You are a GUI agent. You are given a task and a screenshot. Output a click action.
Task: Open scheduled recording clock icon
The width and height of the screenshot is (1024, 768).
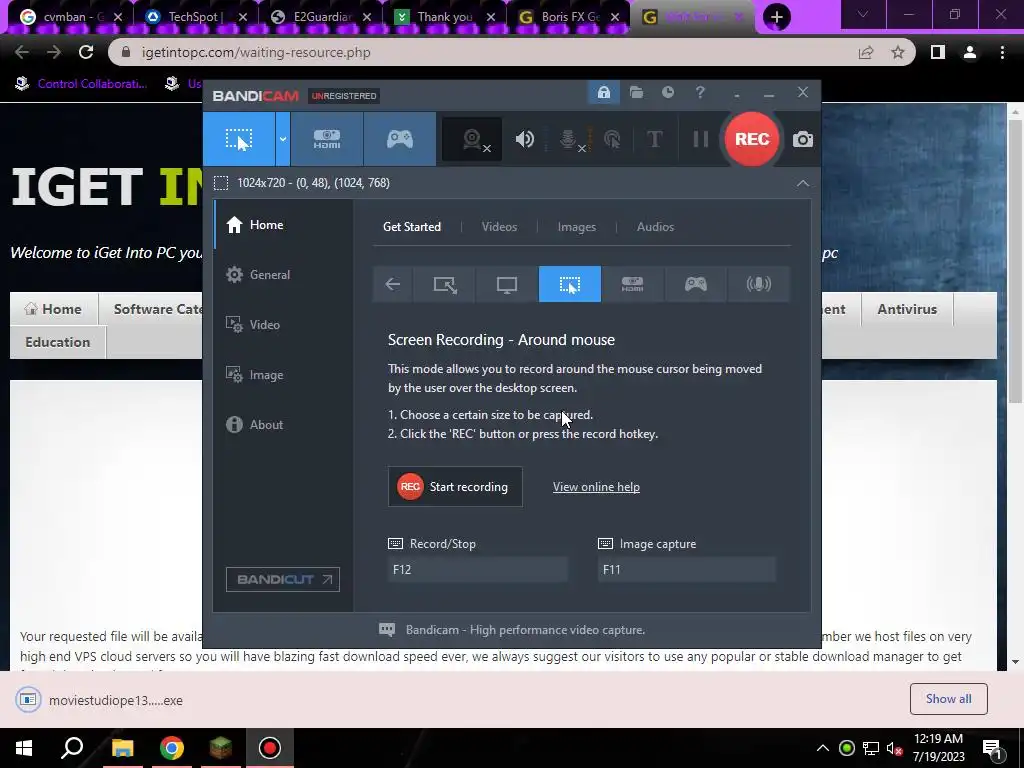(x=667, y=93)
